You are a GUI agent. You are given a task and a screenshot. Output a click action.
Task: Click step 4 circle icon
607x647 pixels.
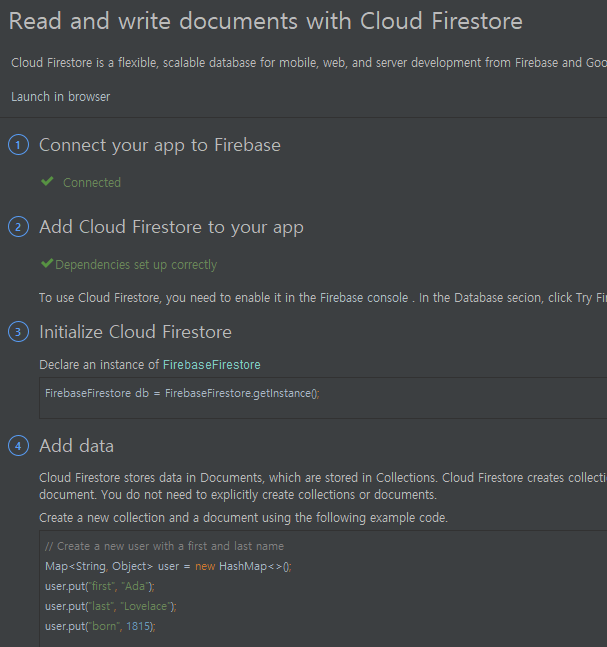pyautogui.click(x=19, y=446)
